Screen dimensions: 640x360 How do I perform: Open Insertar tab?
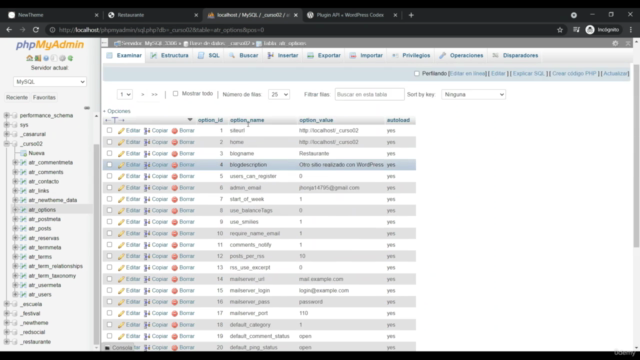(283, 56)
